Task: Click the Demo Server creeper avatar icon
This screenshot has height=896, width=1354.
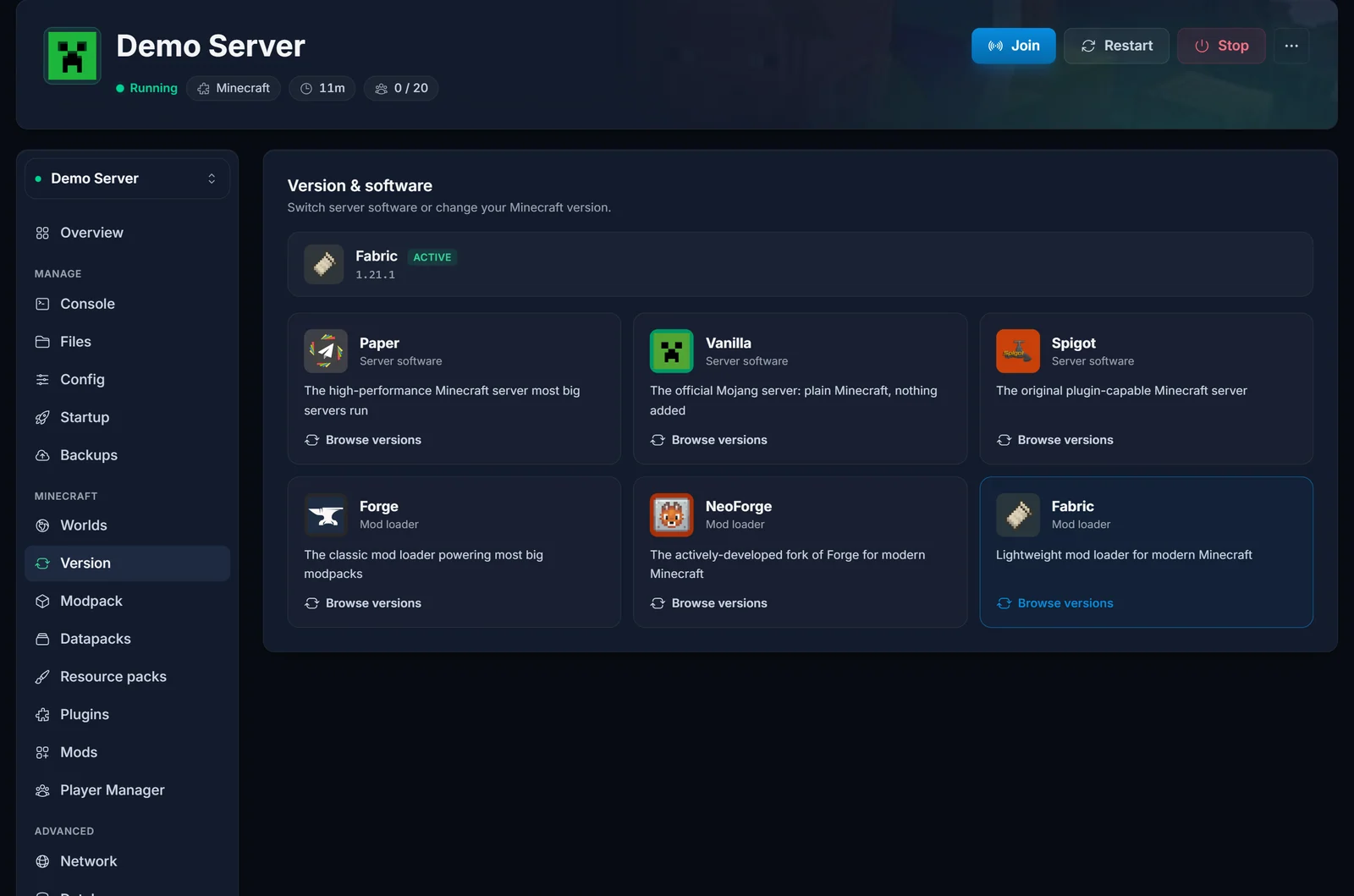Action: (x=72, y=56)
